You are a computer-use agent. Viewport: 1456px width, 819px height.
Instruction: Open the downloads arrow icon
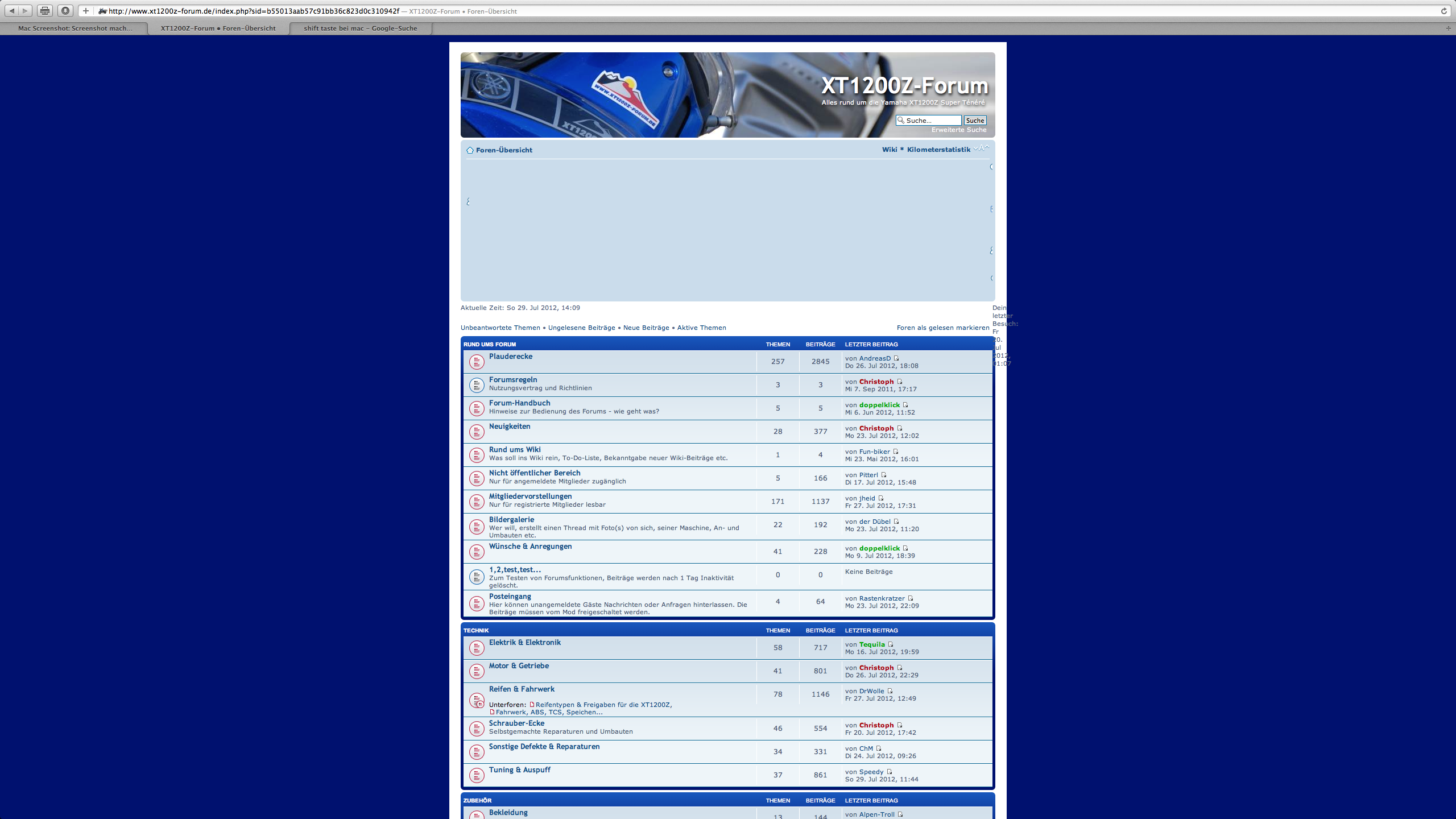point(65,11)
